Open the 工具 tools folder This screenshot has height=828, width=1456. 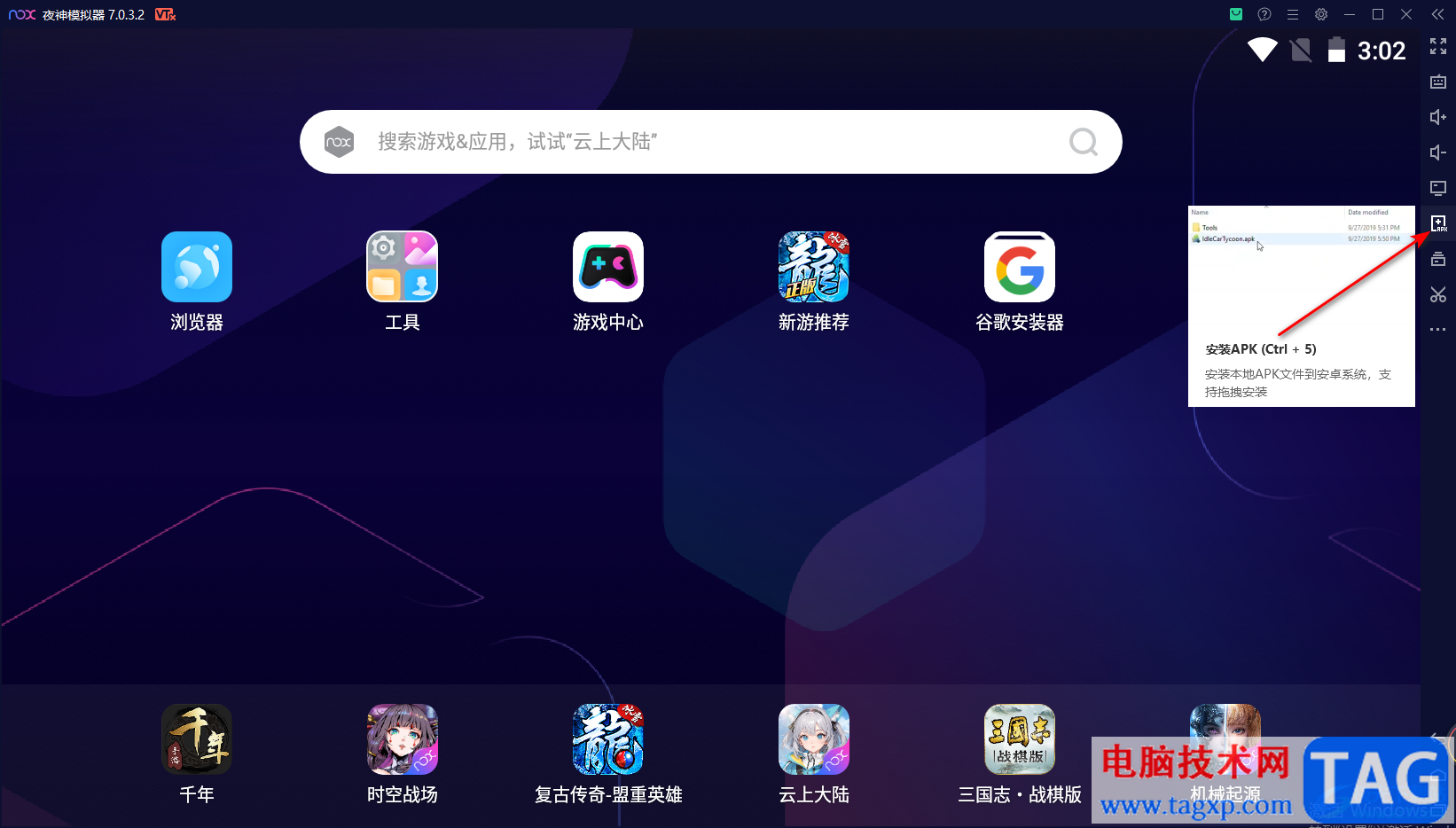click(403, 267)
